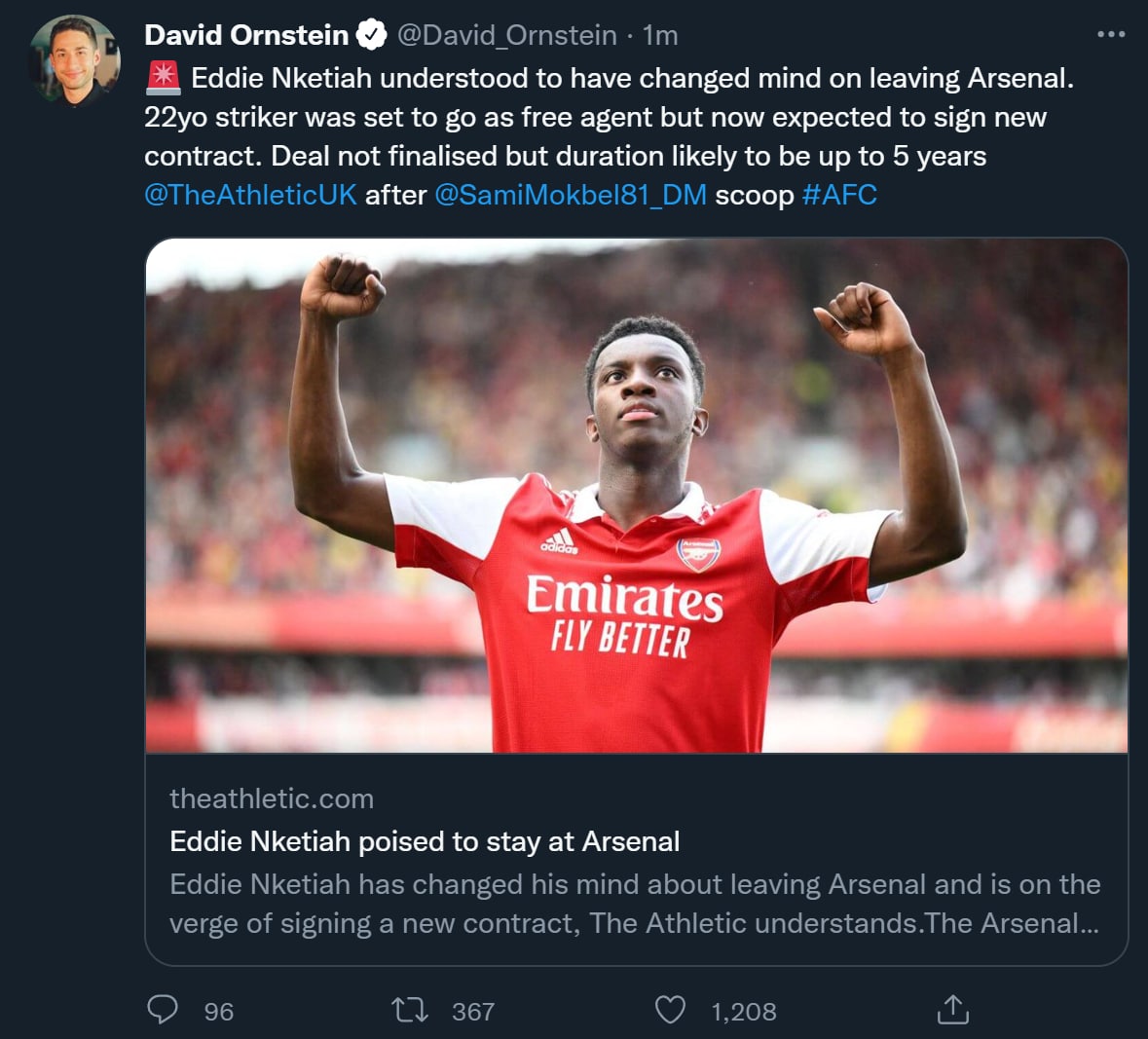
Task: Click the 1,208 likes count
Action: coord(744,1012)
